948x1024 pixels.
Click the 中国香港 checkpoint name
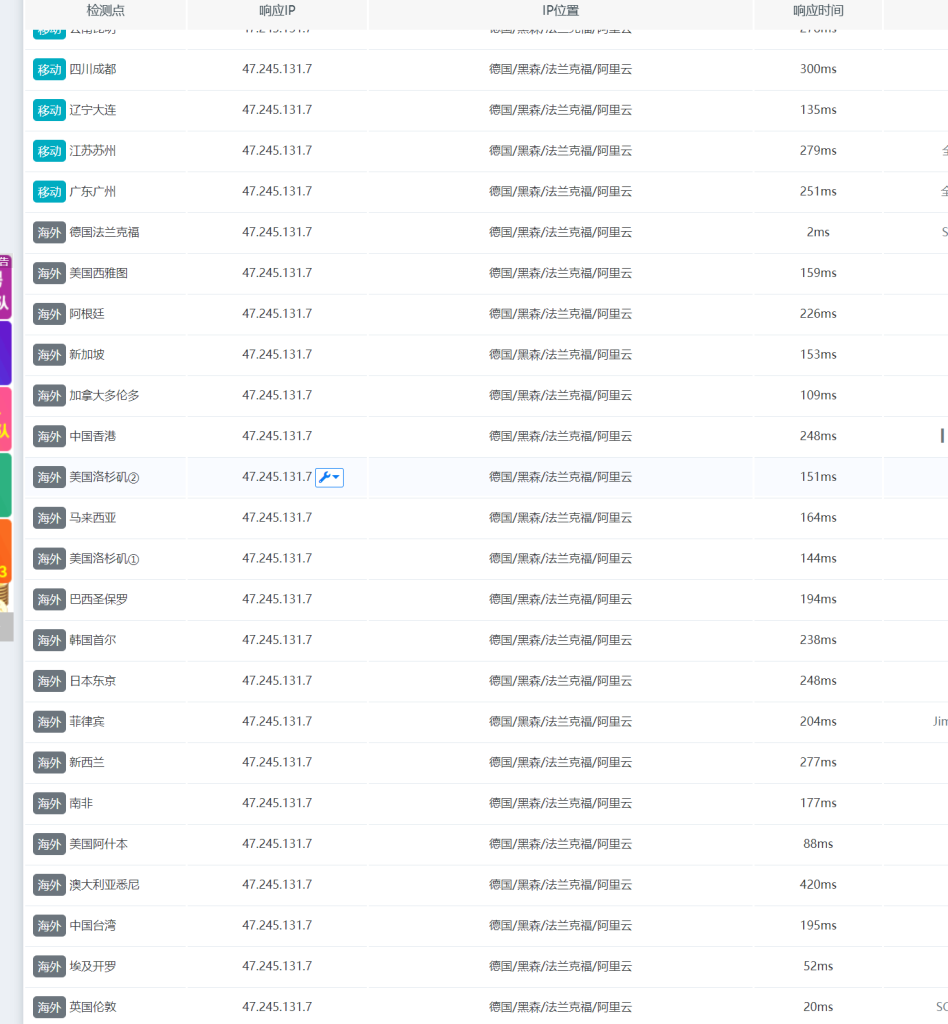(x=92, y=436)
